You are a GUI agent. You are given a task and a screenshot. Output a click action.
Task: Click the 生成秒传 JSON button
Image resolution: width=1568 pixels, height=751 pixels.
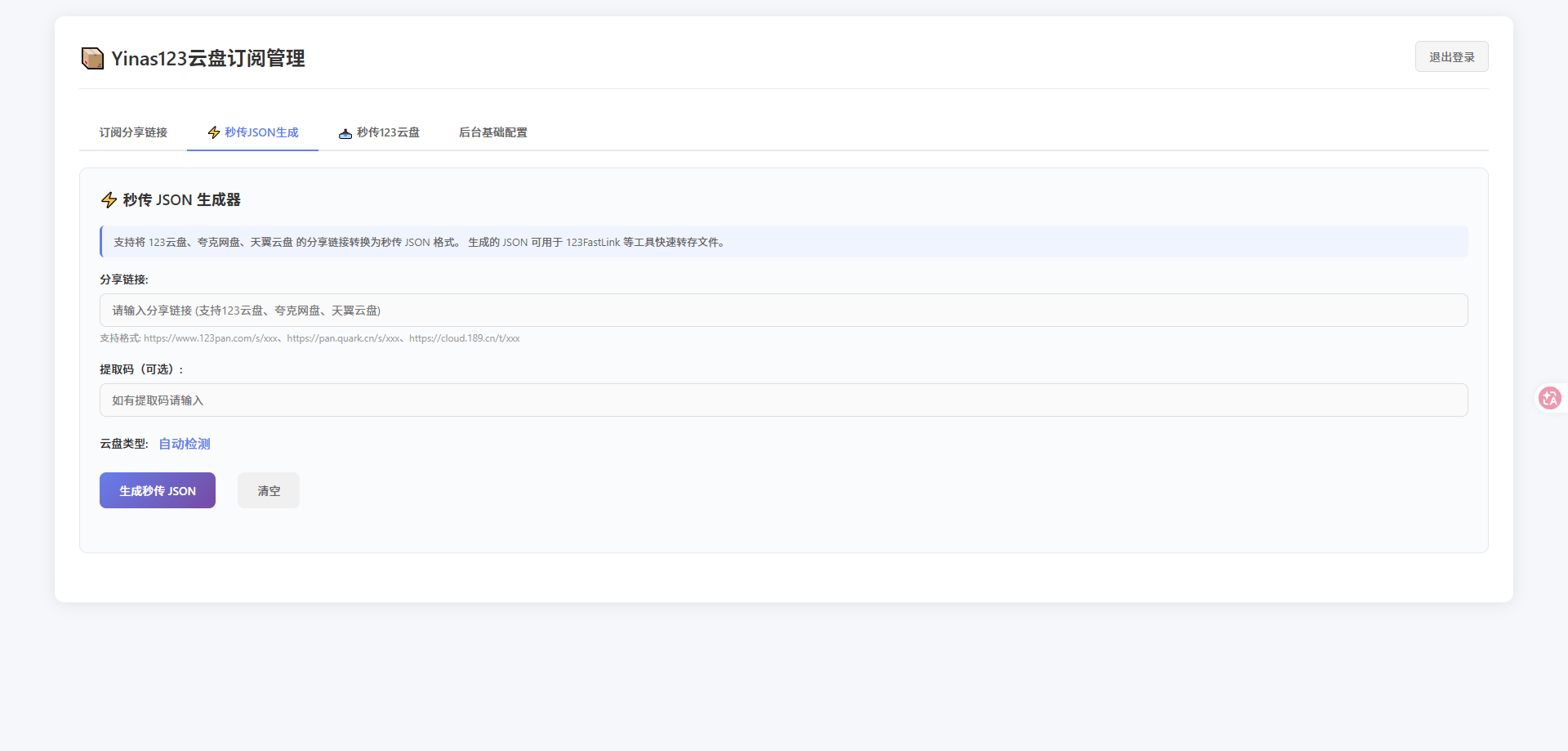tap(158, 490)
